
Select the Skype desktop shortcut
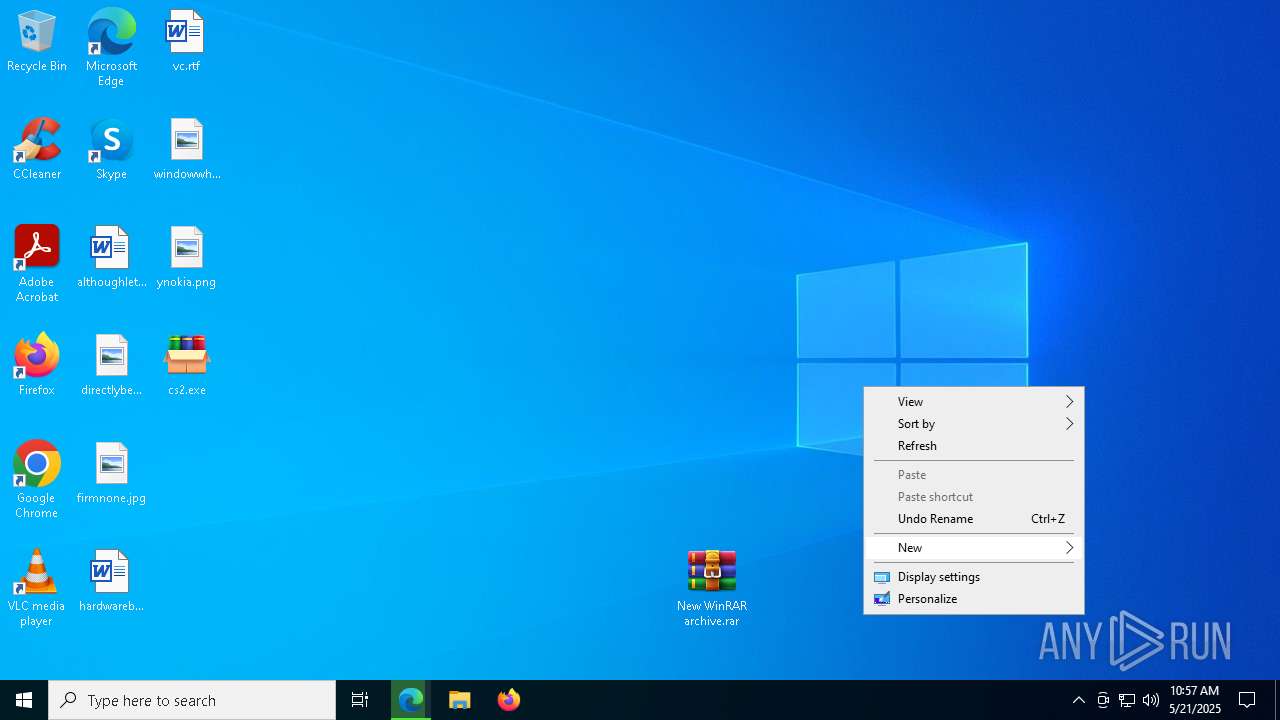(x=111, y=149)
